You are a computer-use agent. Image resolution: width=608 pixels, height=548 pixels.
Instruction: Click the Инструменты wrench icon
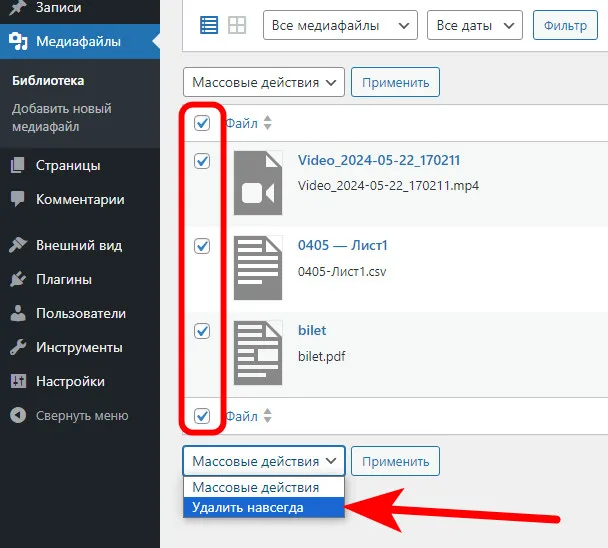click(x=18, y=347)
